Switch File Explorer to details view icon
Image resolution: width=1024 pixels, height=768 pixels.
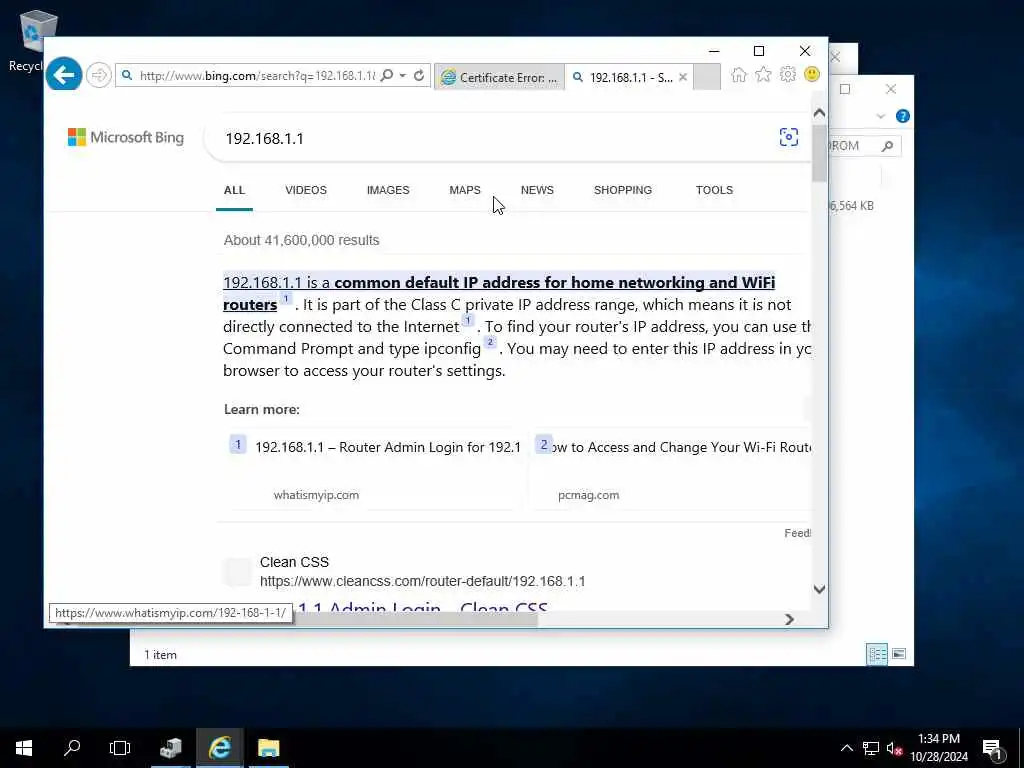(877, 654)
